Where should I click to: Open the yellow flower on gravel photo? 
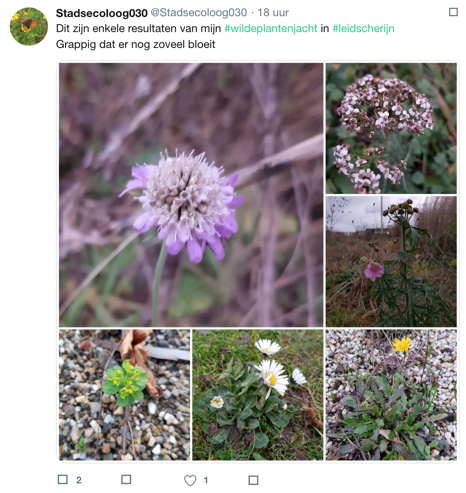click(x=391, y=395)
